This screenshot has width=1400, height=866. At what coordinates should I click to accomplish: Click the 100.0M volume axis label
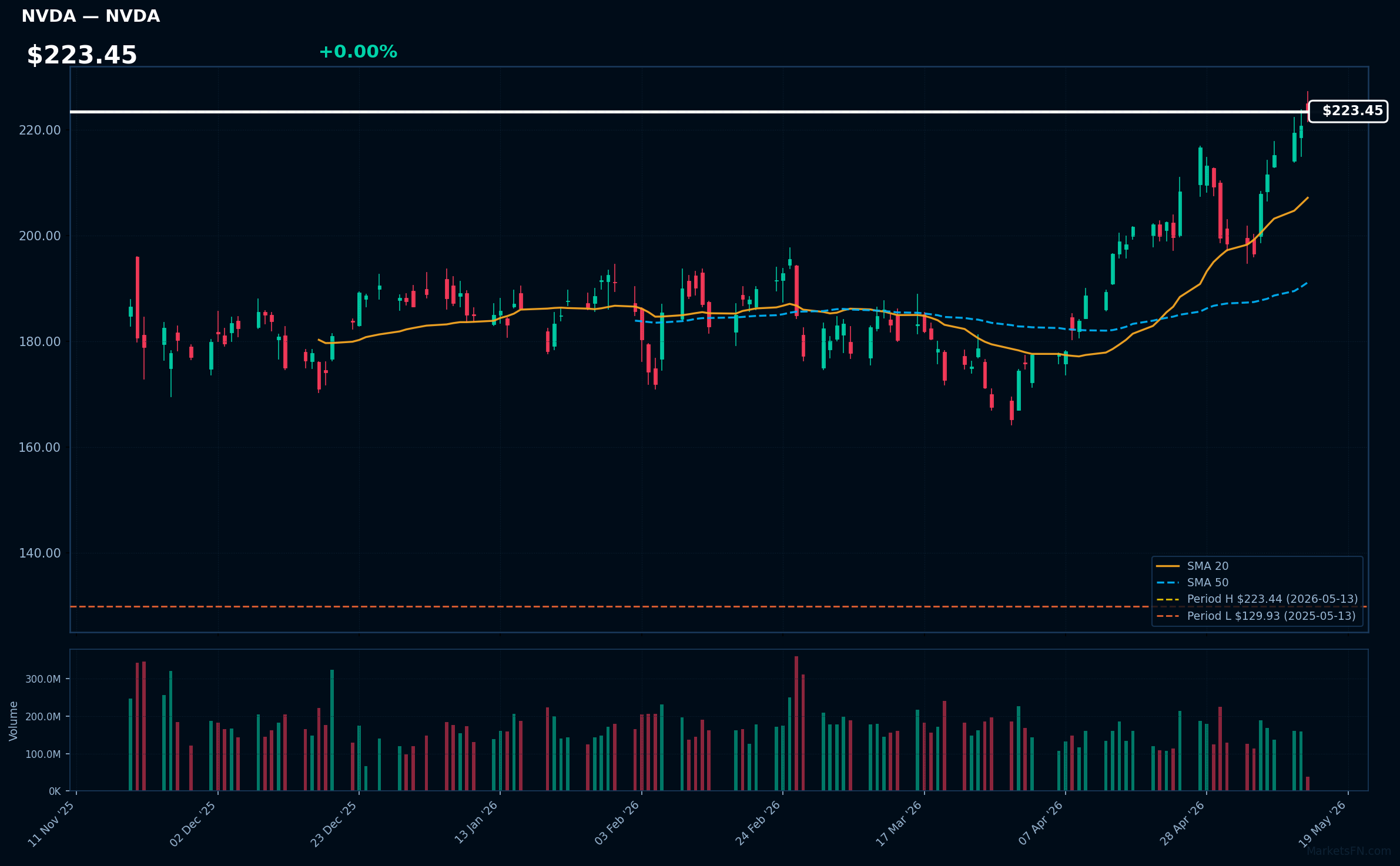tap(43, 754)
